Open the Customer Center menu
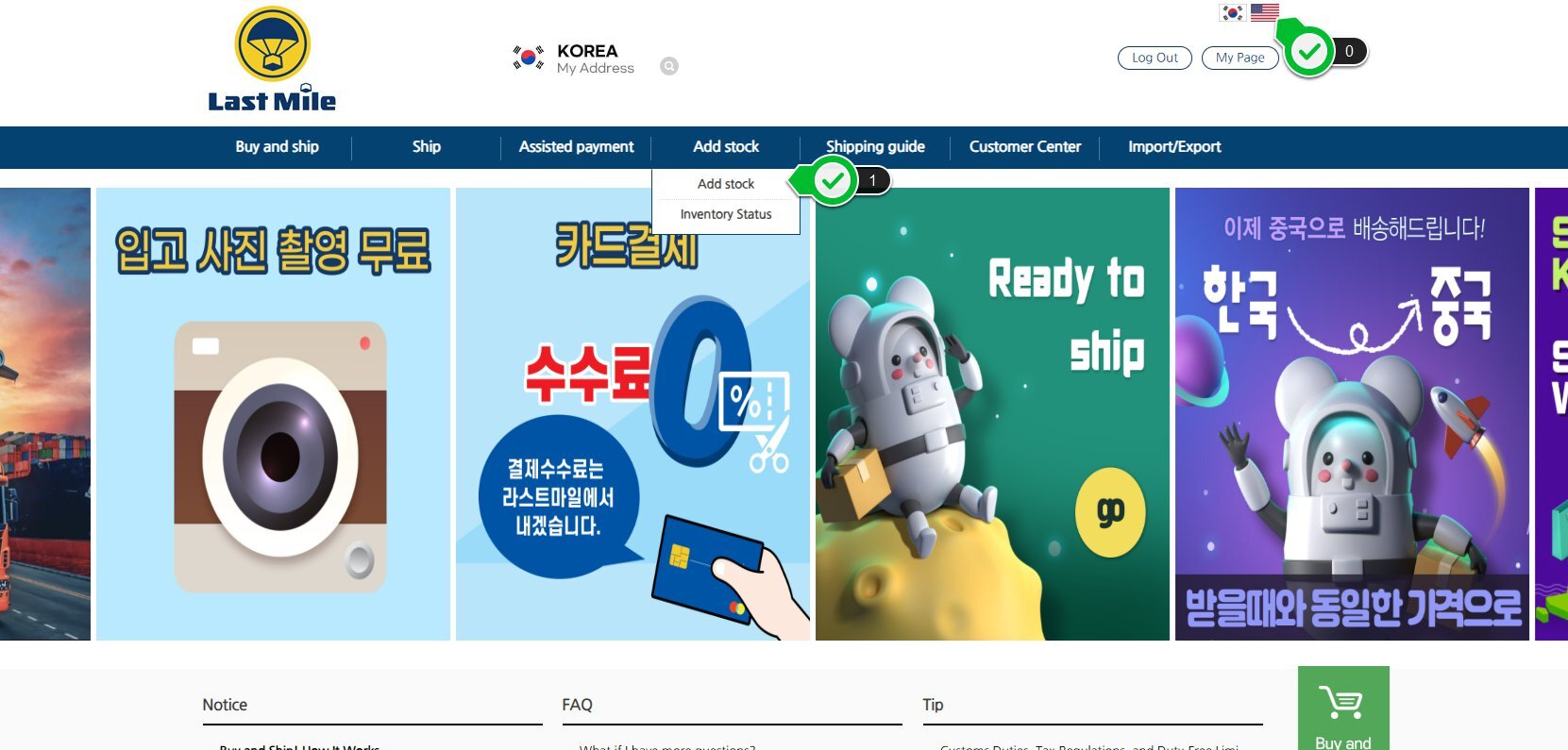This screenshot has height=750, width=1568. click(x=1025, y=147)
